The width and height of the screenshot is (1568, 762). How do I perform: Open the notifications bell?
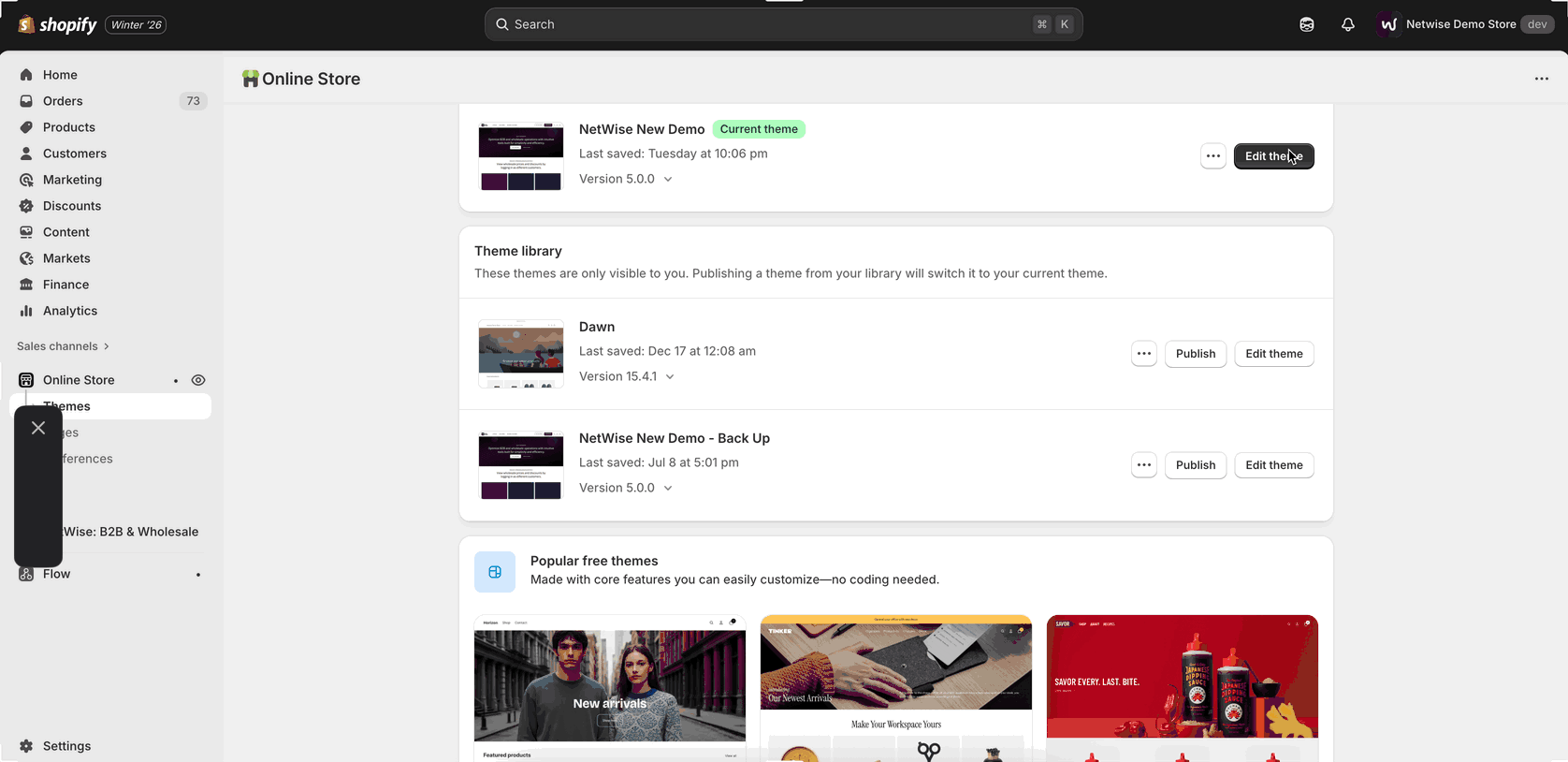tap(1347, 24)
